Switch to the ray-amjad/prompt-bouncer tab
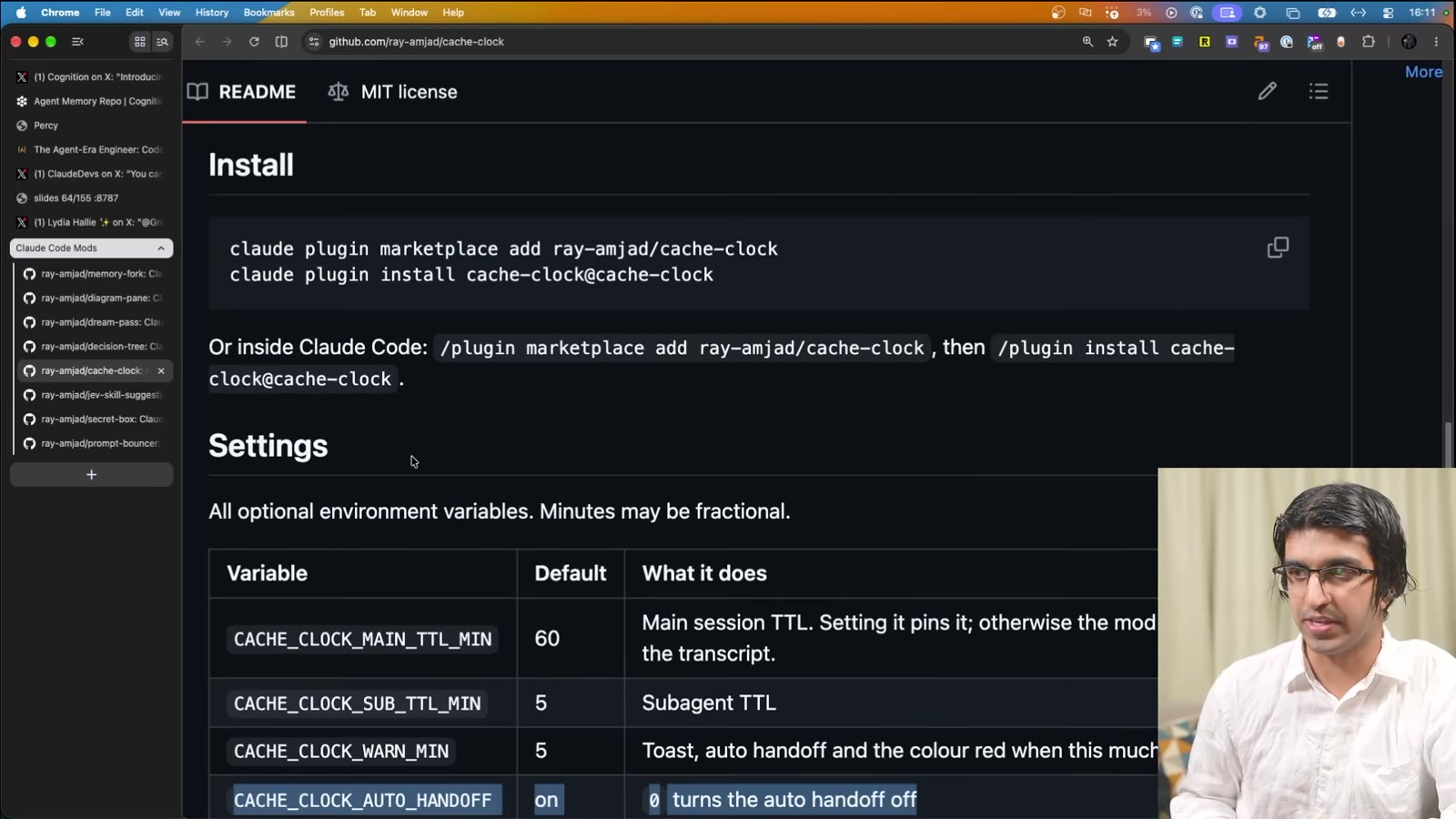The image size is (1456, 819). coord(94,443)
